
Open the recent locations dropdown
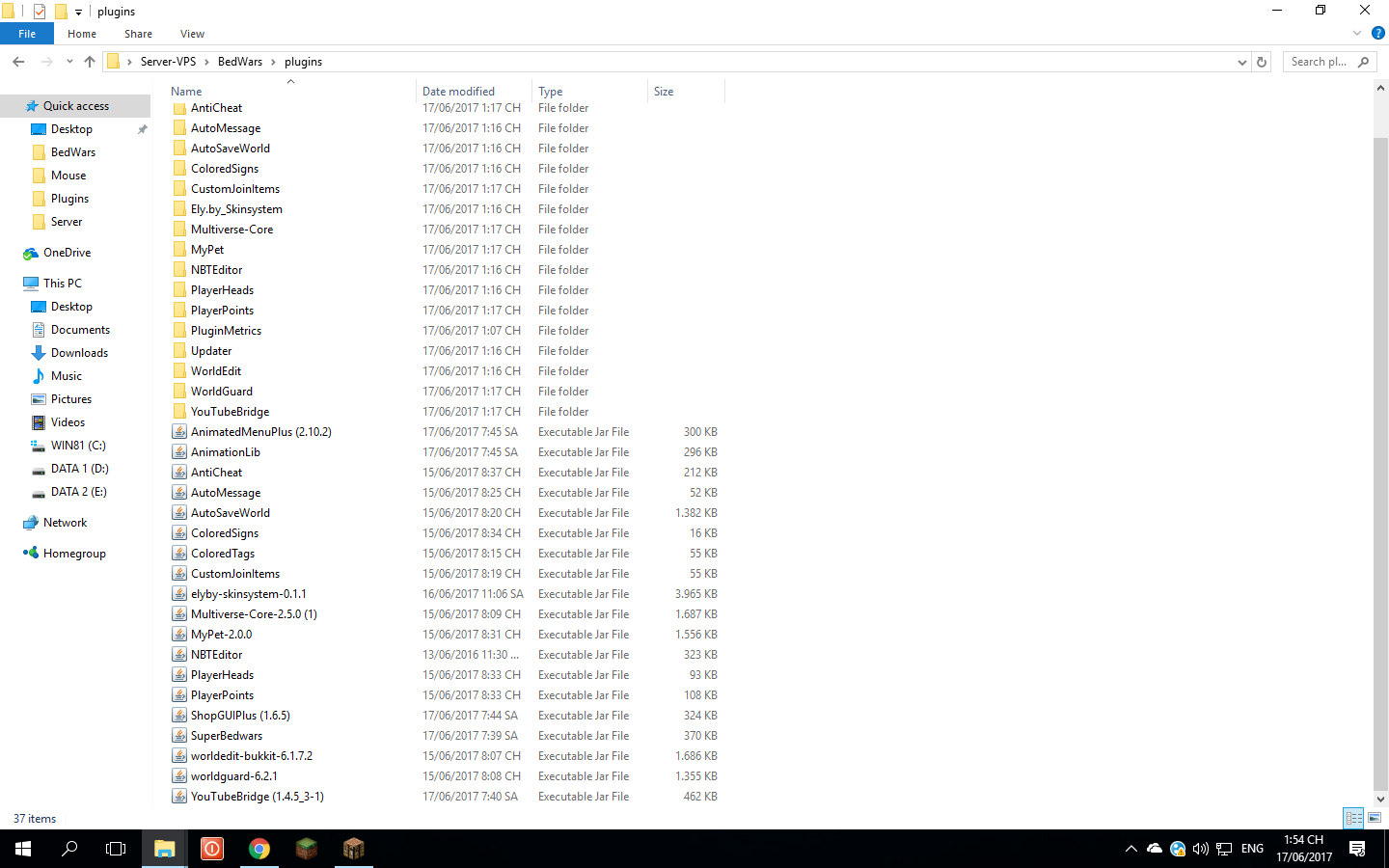pyautogui.click(x=69, y=62)
